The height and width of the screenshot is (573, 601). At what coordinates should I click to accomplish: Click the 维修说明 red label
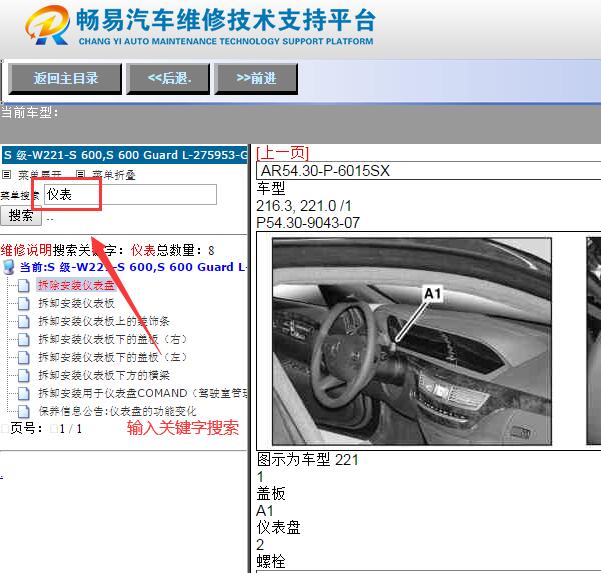pos(26,250)
